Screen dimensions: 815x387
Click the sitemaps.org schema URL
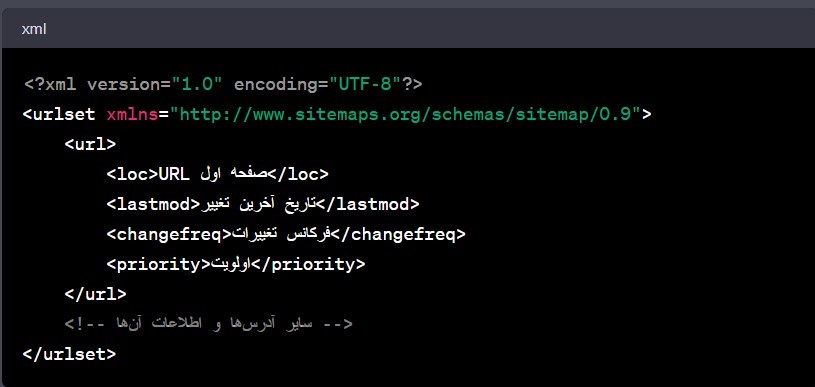coord(409,114)
